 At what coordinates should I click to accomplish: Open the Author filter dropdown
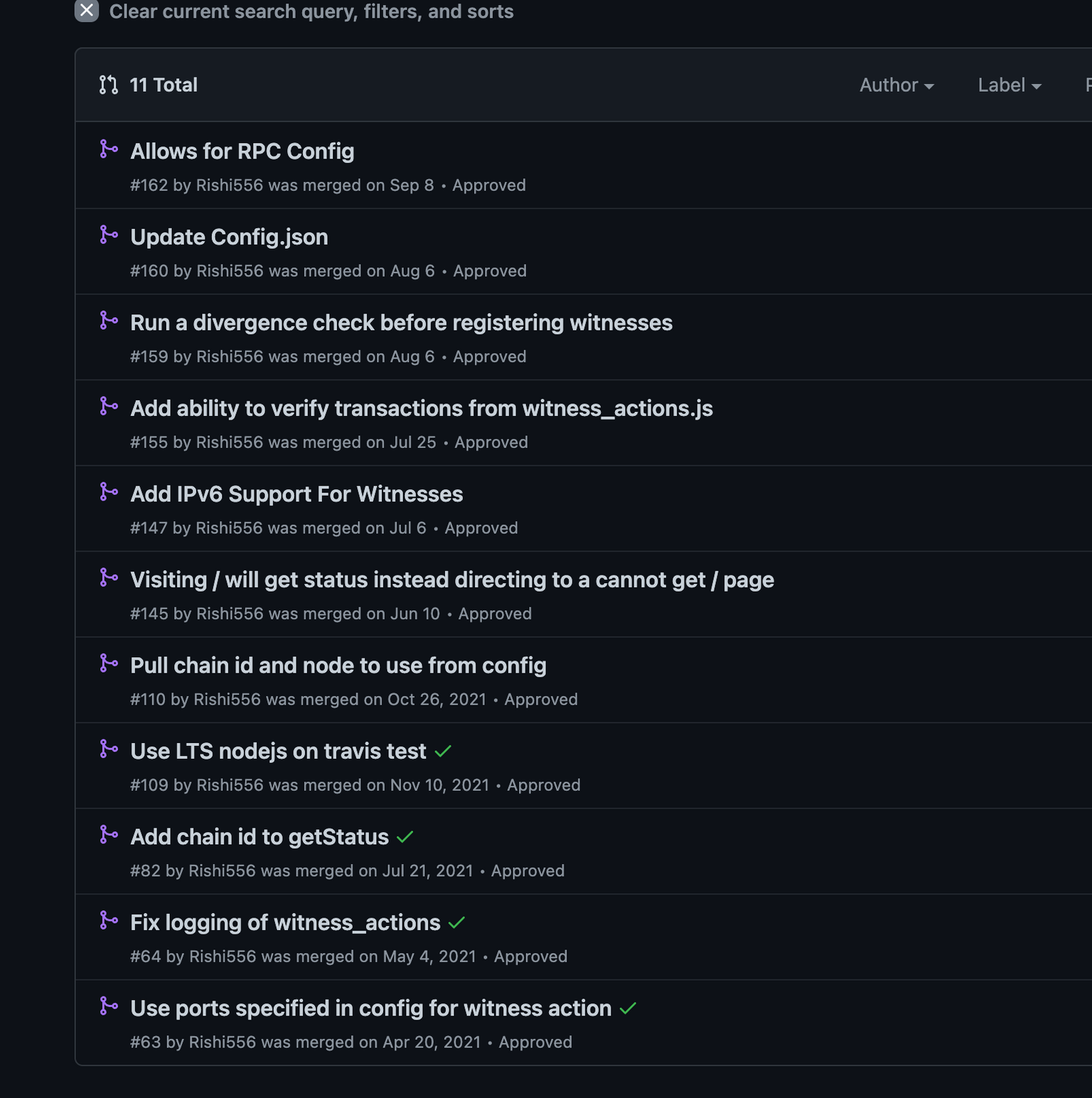pyautogui.click(x=896, y=85)
